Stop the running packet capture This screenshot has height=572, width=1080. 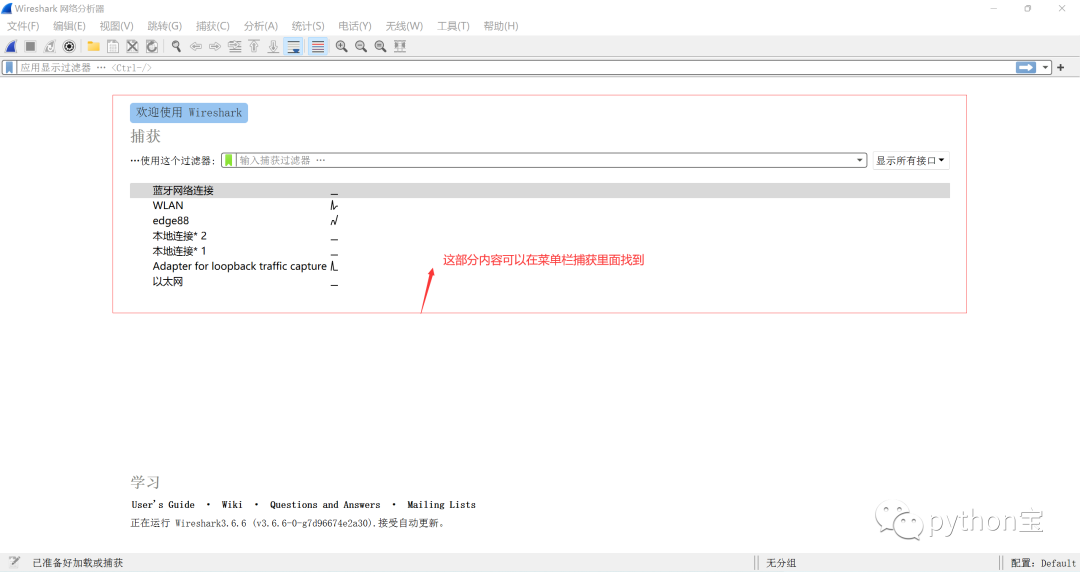click(30, 46)
